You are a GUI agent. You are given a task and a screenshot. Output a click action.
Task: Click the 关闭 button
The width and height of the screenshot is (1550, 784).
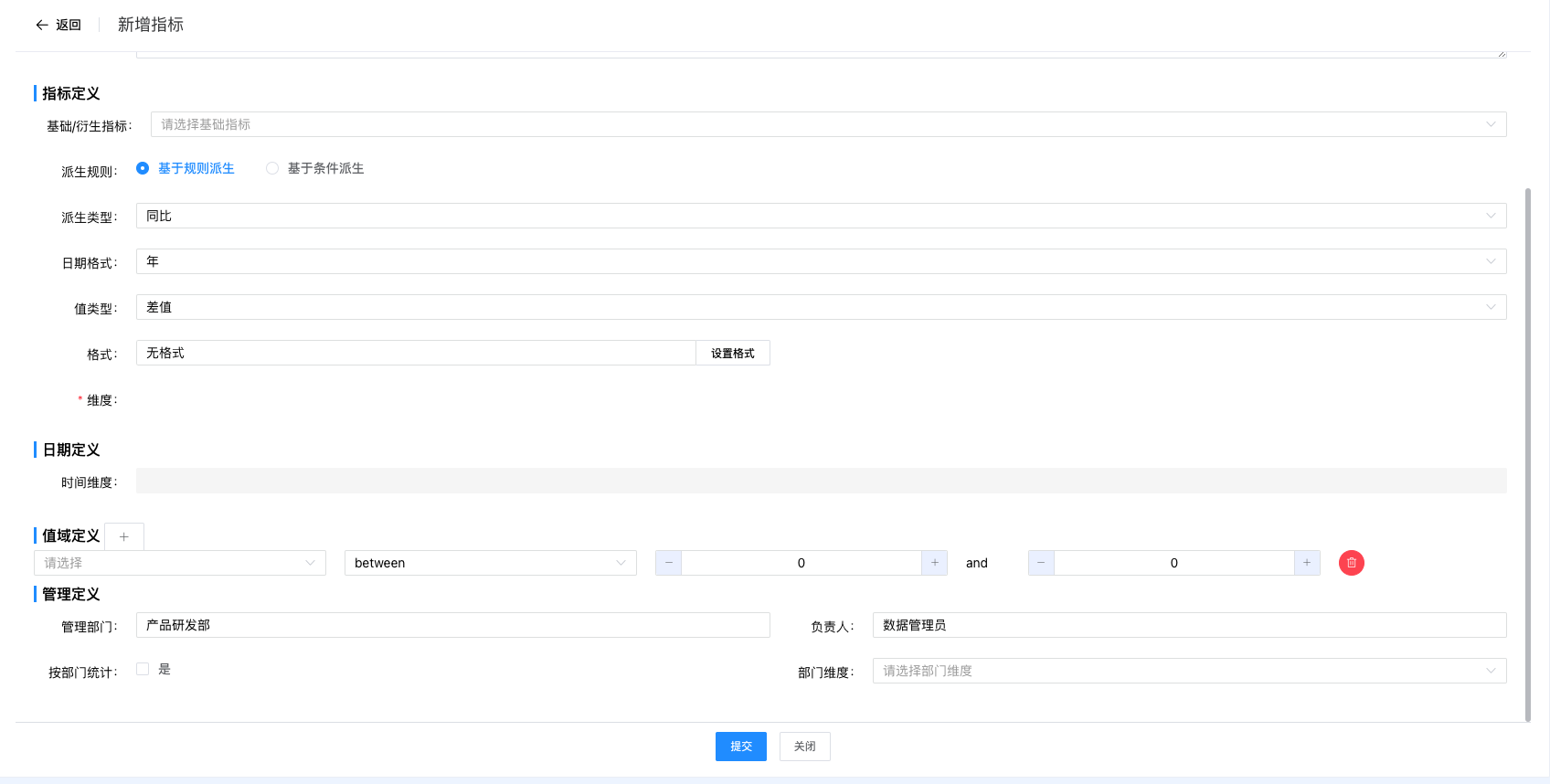point(804,747)
